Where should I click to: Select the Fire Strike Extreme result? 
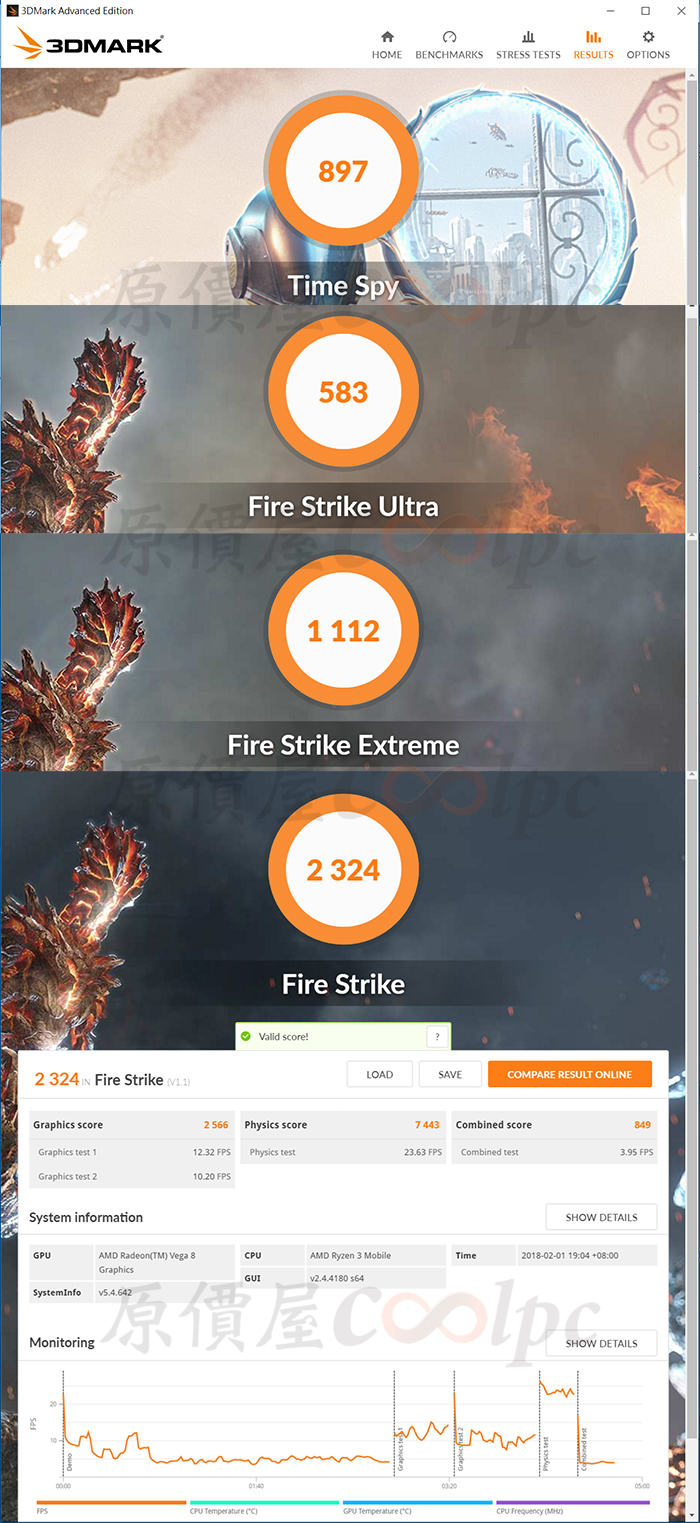(343, 631)
